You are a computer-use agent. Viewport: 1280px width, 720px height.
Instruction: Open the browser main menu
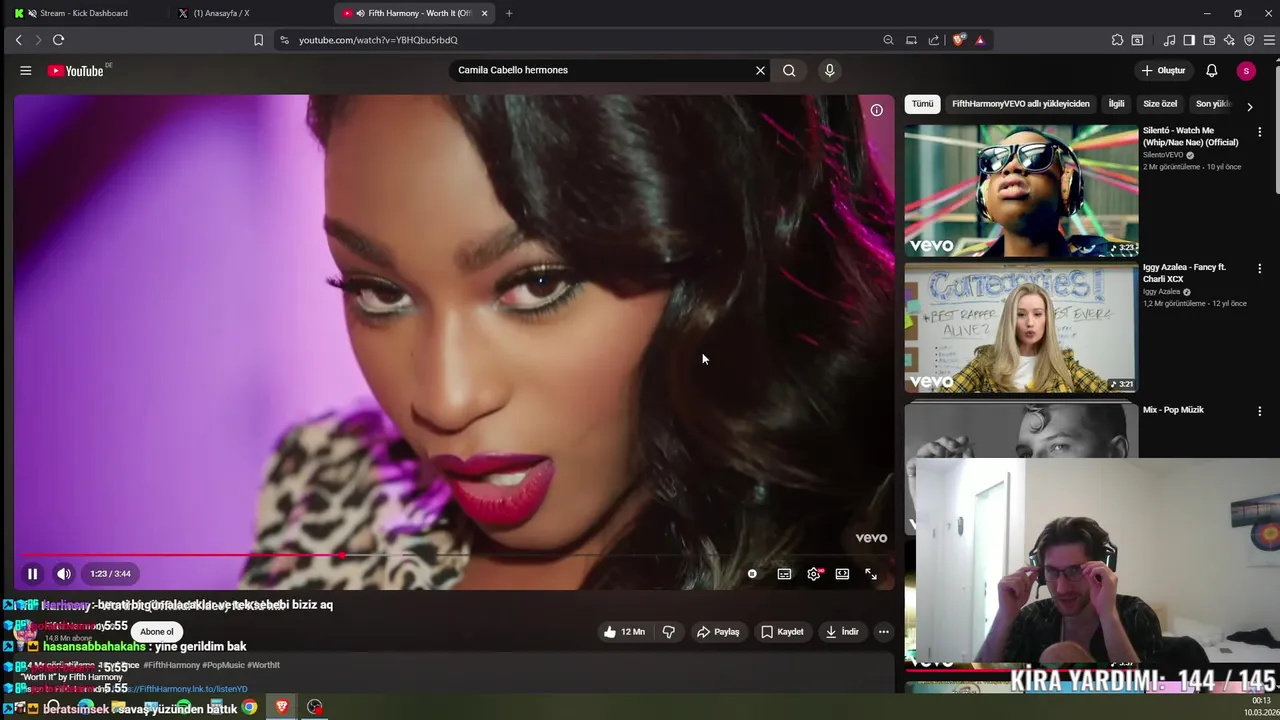point(1270,40)
